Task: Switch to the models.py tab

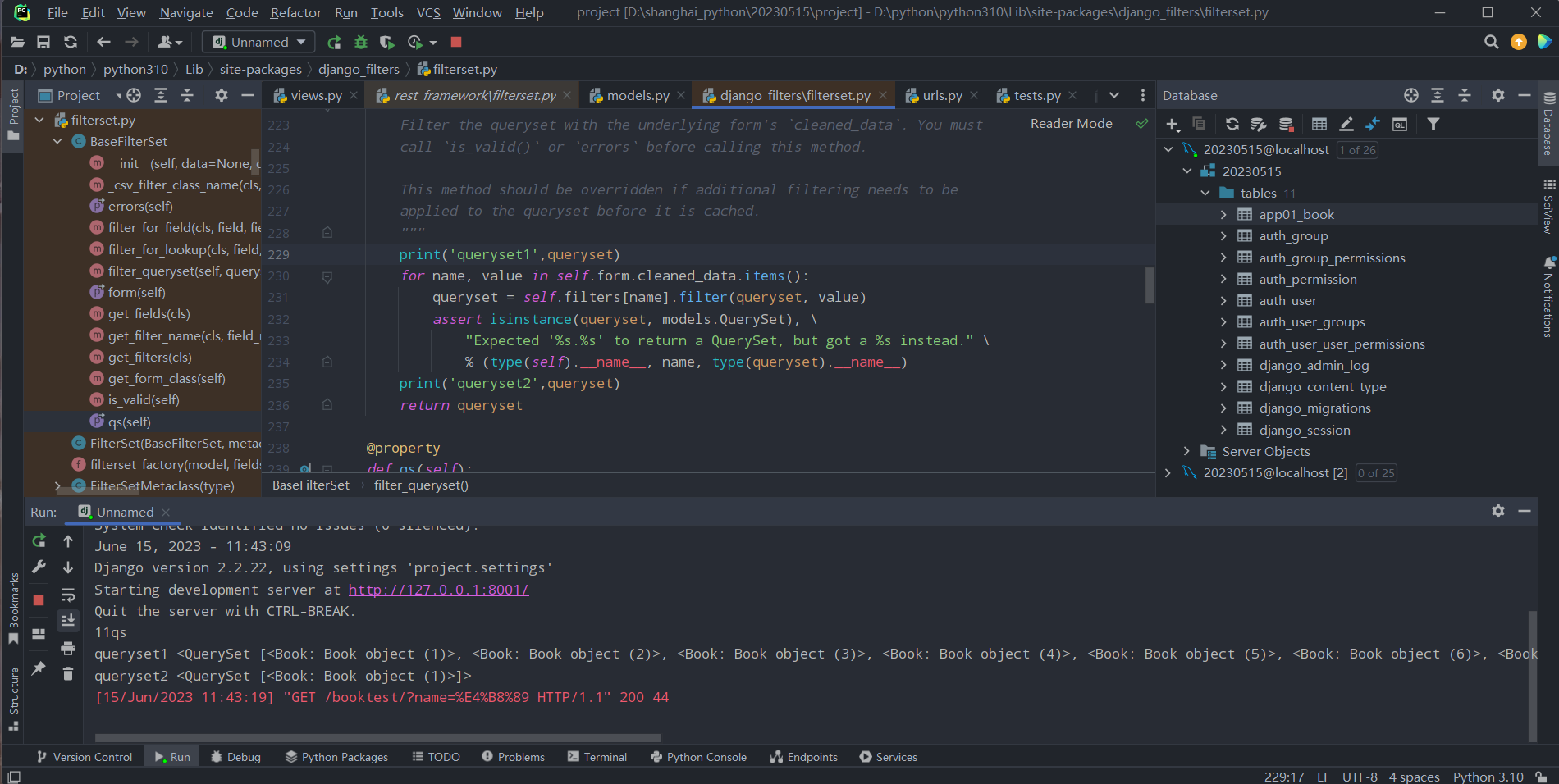Action: point(637,95)
